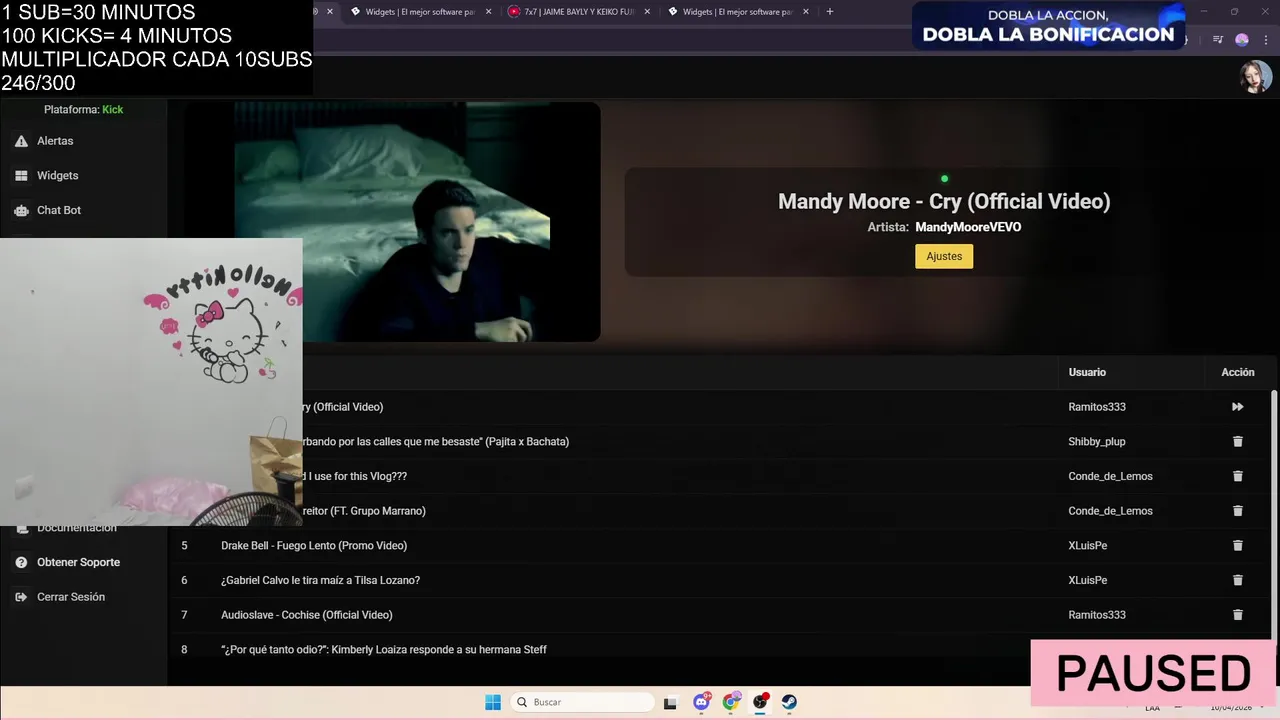The image size is (1280, 720).
Task: Click the Obtener Soporte question mark icon
Action: [x=21, y=562]
